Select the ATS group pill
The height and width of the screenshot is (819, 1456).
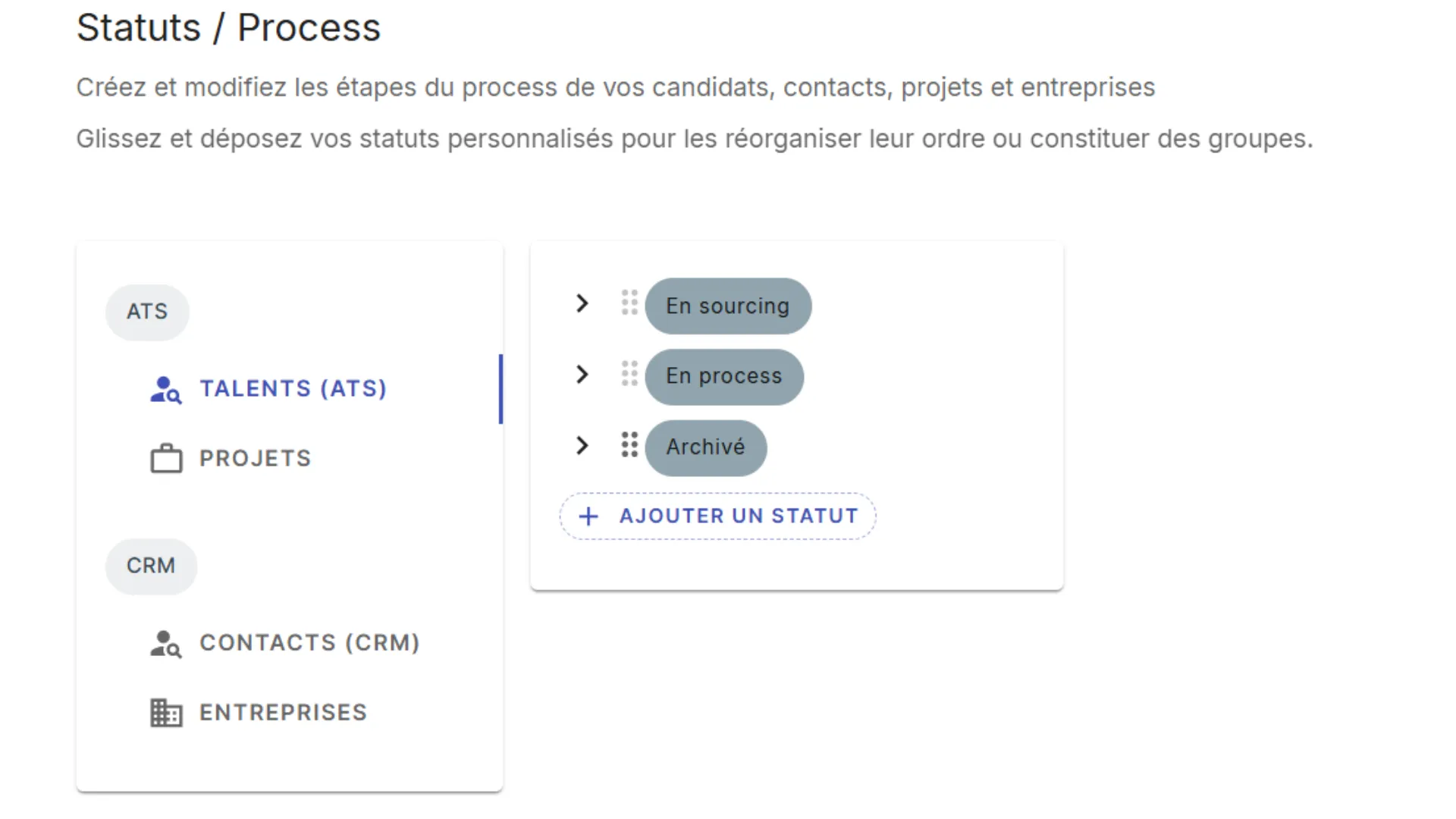click(x=147, y=312)
